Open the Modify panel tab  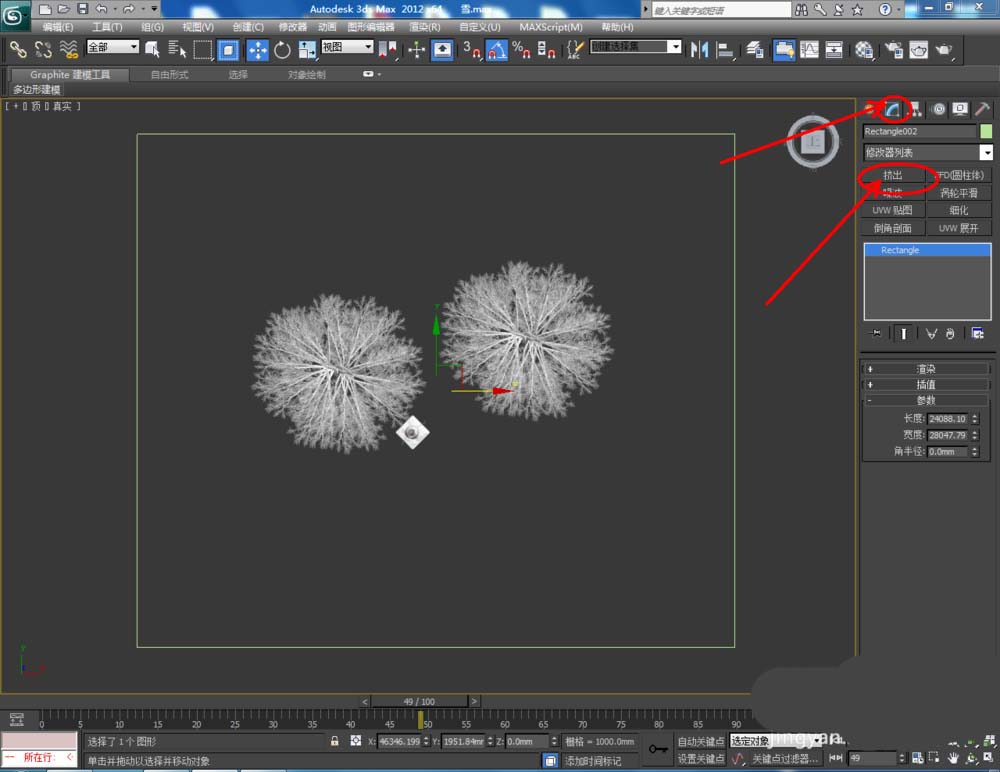click(892, 109)
